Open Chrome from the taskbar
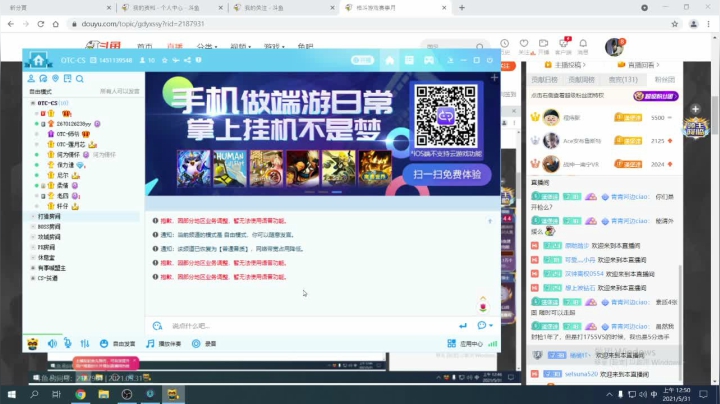The height and width of the screenshot is (404, 720). click(x=80, y=394)
